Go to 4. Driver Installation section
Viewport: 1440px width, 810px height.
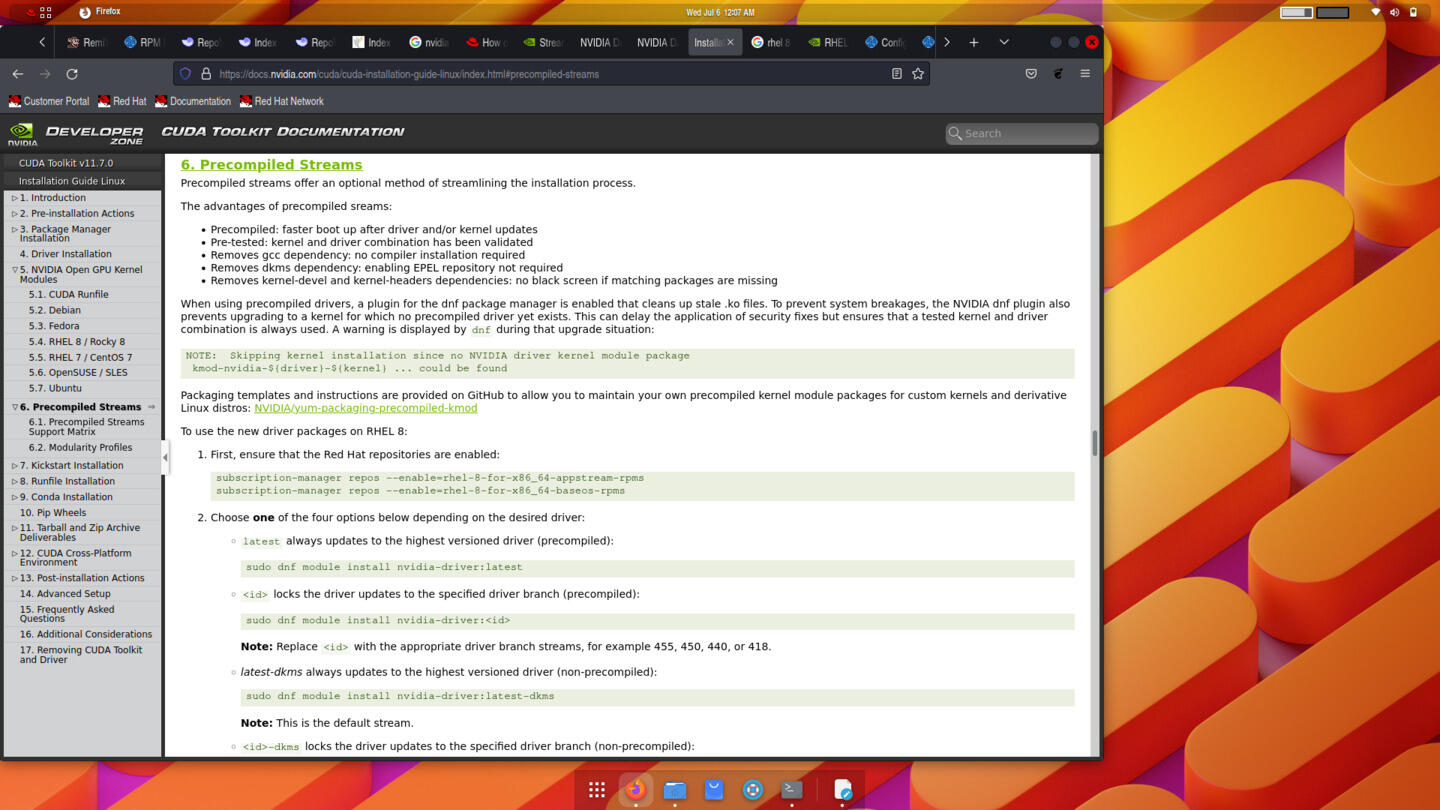[65, 254]
